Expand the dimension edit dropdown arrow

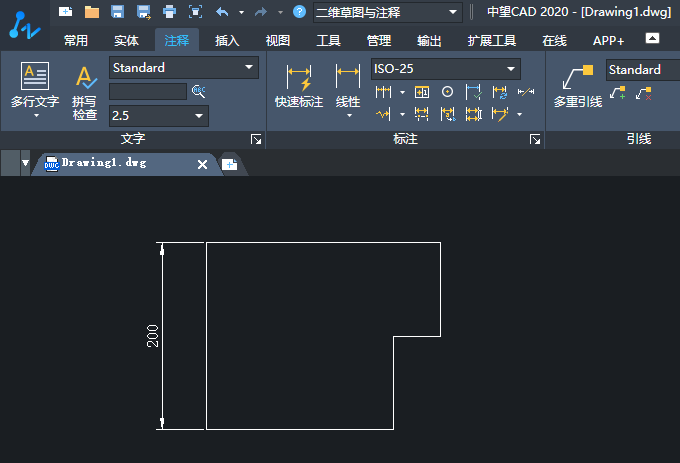(520, 114)
